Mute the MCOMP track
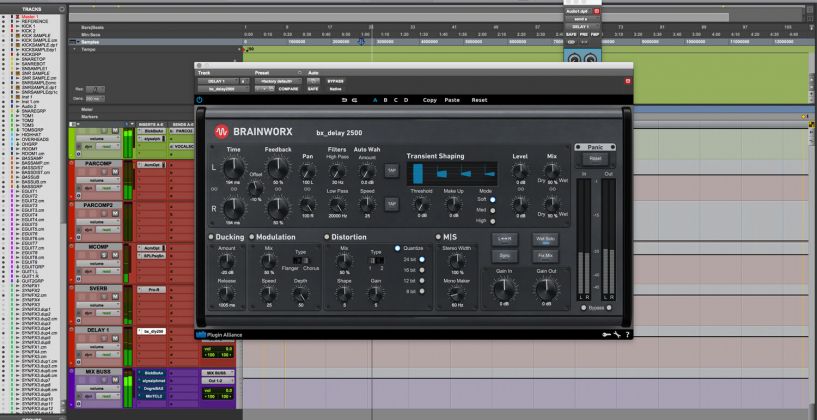 pyautogui.click(x=115, y=255)
